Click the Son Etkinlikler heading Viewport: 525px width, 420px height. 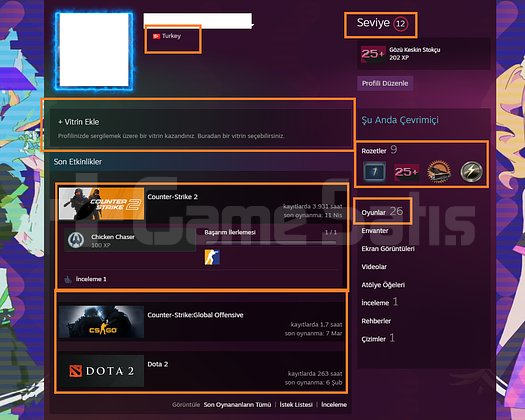point(78,162)
